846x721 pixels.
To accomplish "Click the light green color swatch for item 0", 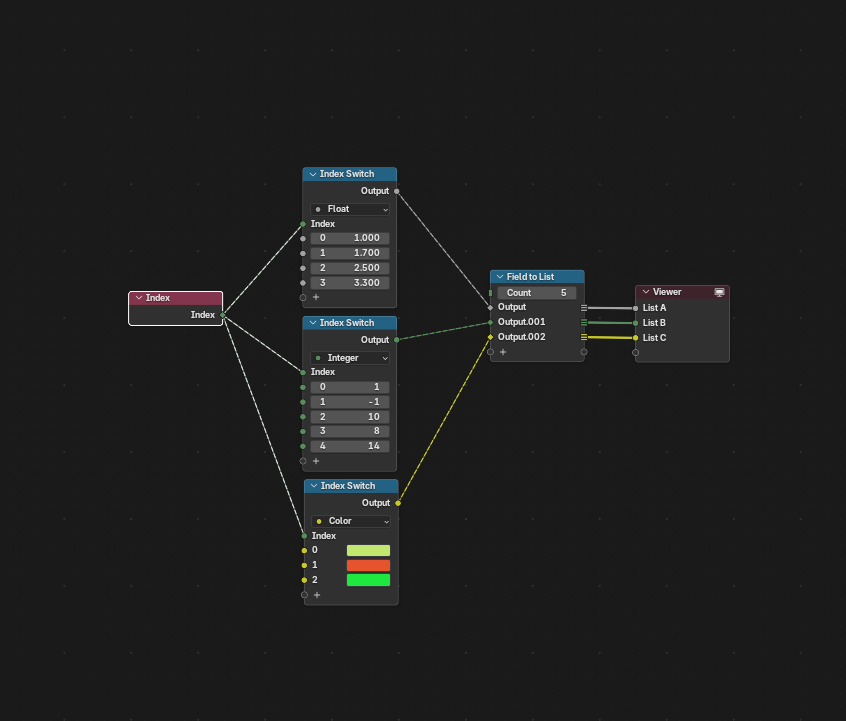I will click(369, 550).
